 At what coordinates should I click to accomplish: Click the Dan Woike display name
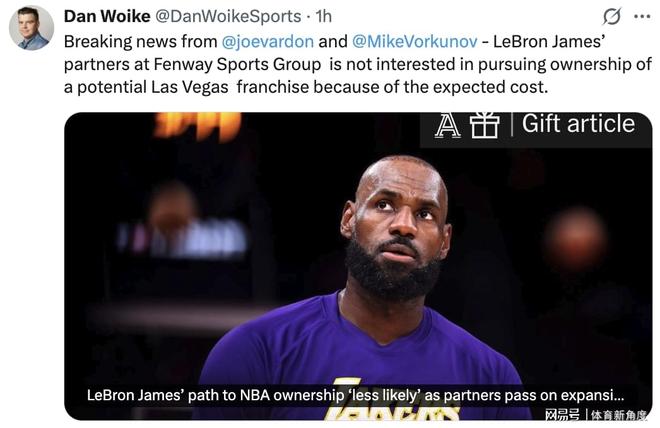click(x=107, y=16)
